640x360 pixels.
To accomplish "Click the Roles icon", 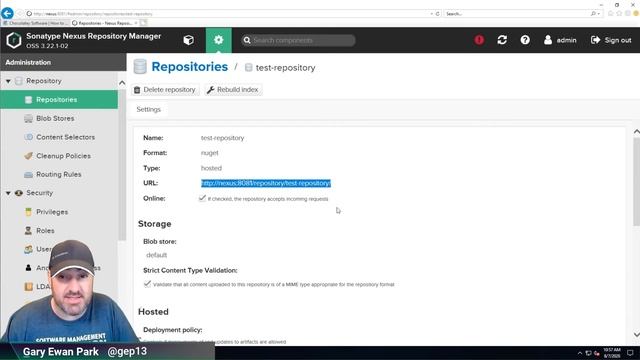I will [28, 231].
